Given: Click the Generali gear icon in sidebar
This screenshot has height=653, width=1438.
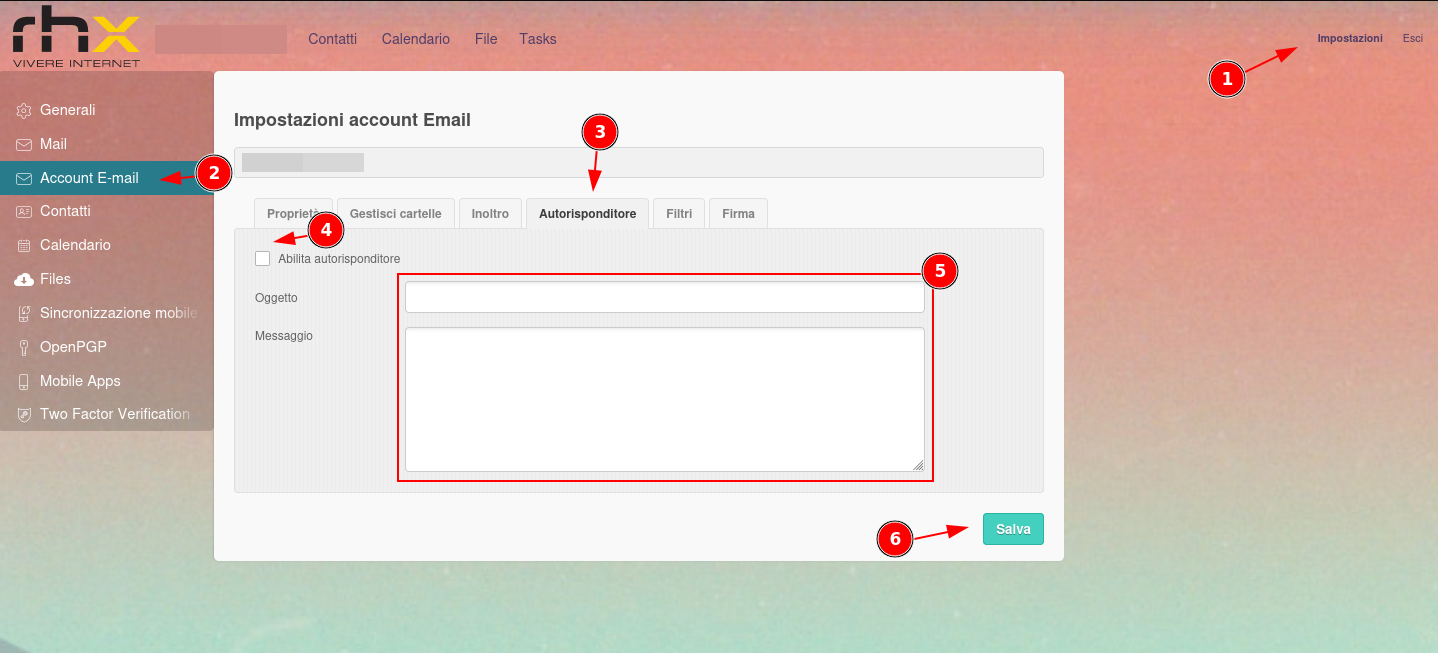Looking at the screenshot, I should (24, 110).
